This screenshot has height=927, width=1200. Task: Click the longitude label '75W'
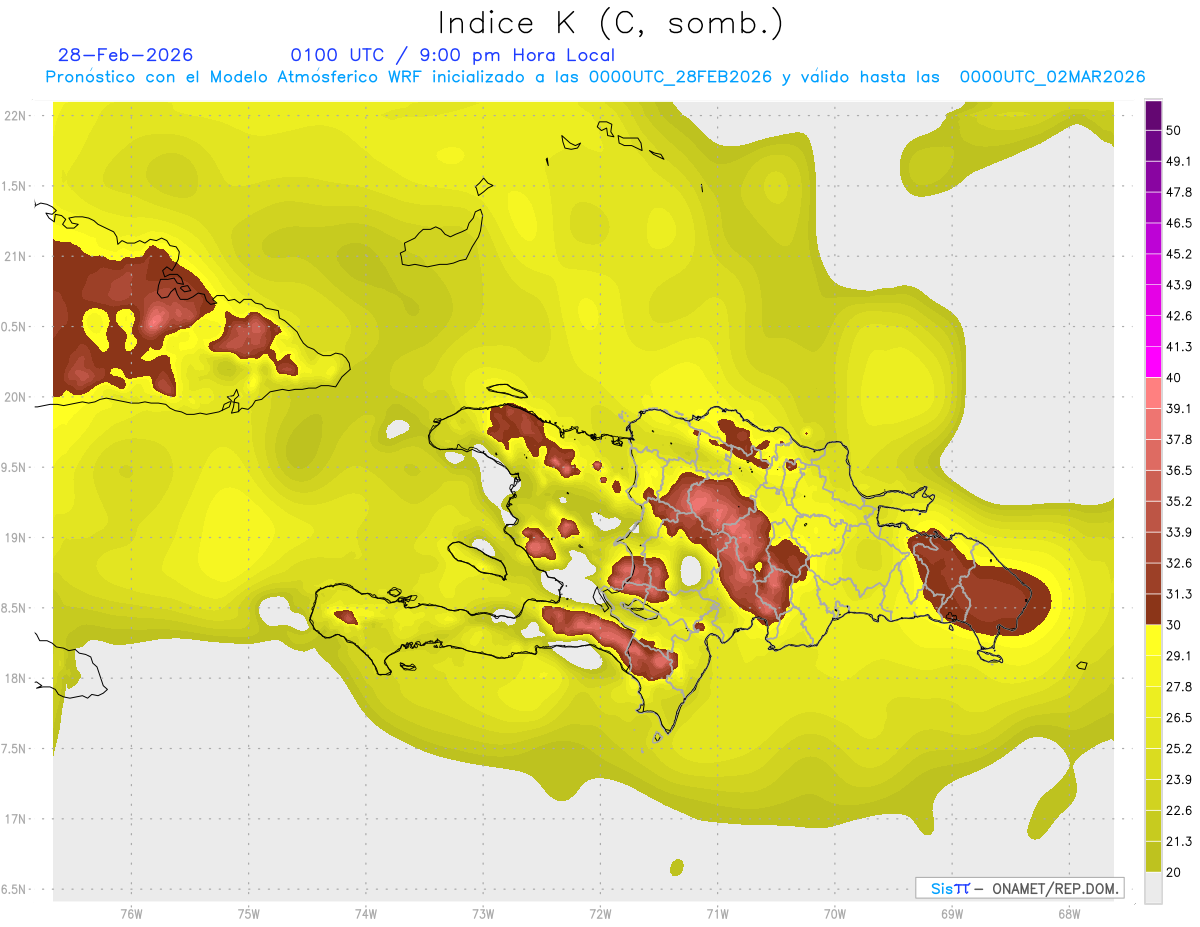click(x=249, y=914)
